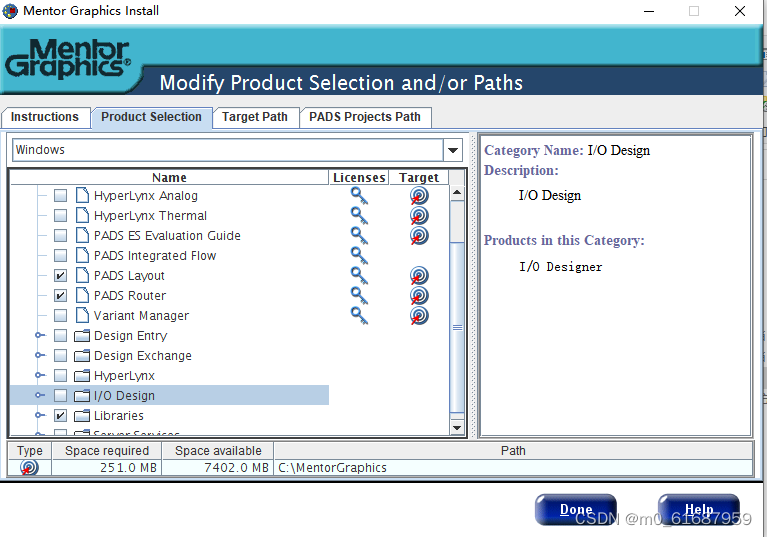Click the Mentor Graphics app icon in title bar
The height and width of the screenshot is (537, 767).
[x=10, y=11]
